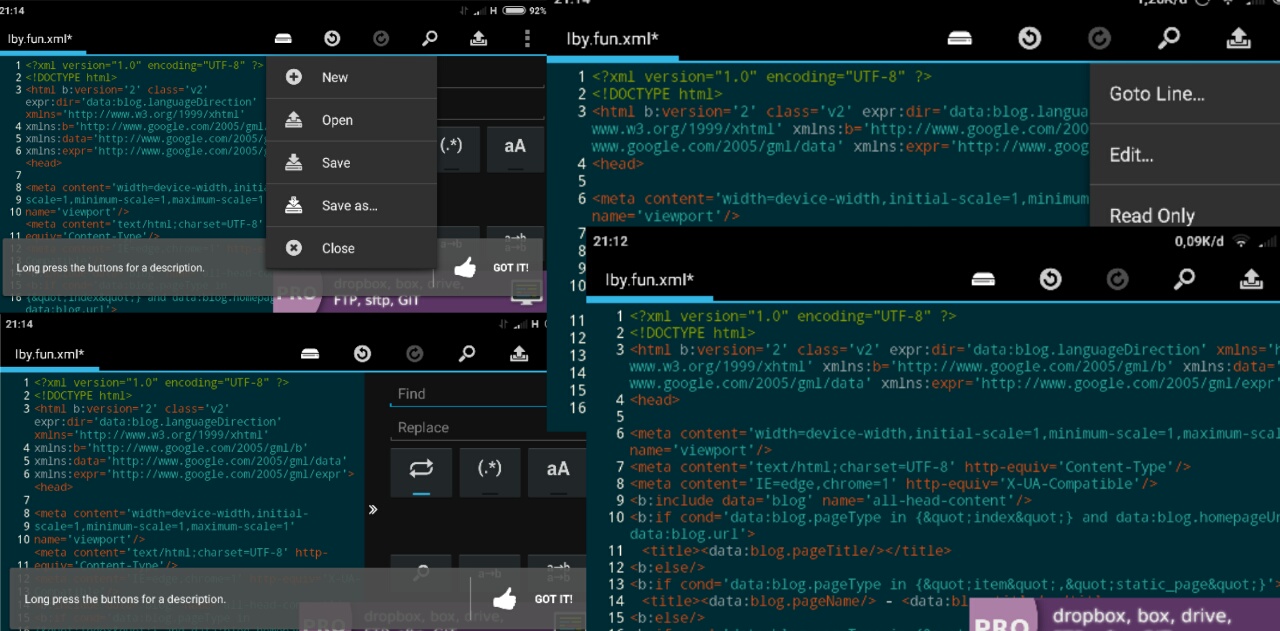1280x631 pixels.
Task: Tap search magnifier in bottom-right screenshot
Action: (1184, 280)
